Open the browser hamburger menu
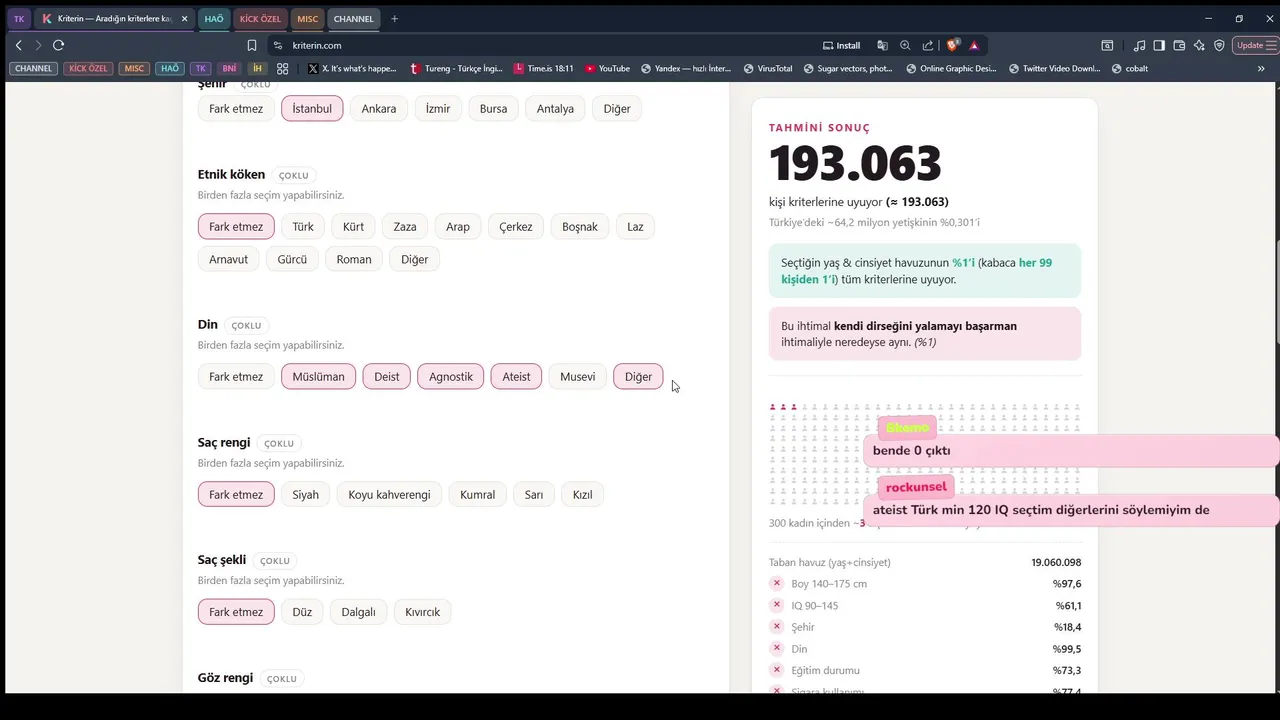The image size is (1280, 720). (x=1272, y=45)
